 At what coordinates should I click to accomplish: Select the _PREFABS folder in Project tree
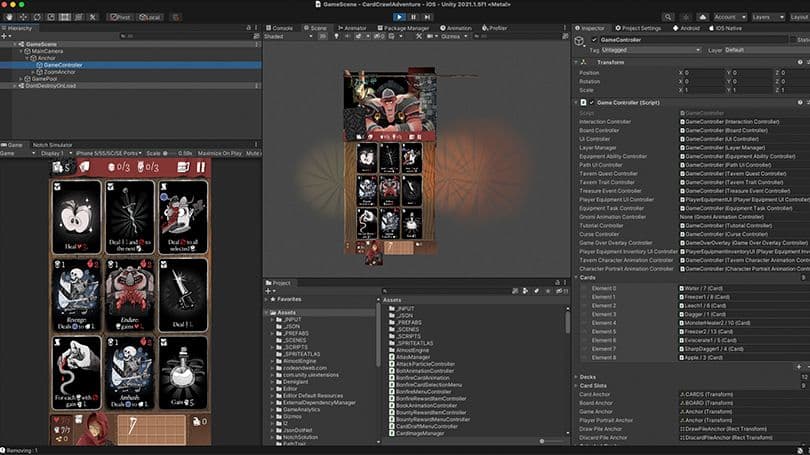pyautogui.click(x=296, y=334)
